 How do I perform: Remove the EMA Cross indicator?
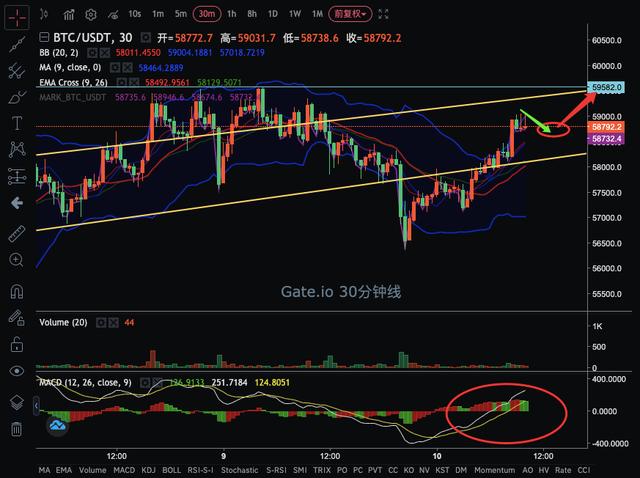coord(134,82)
